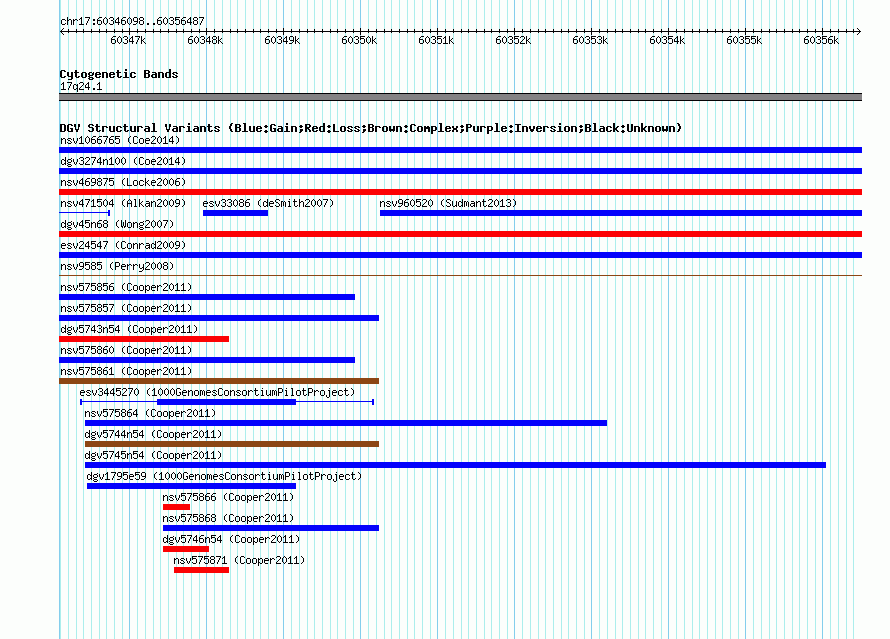890x639 pixels.
Task: Click the 60351k ruler position
Action: click(436, 40)
